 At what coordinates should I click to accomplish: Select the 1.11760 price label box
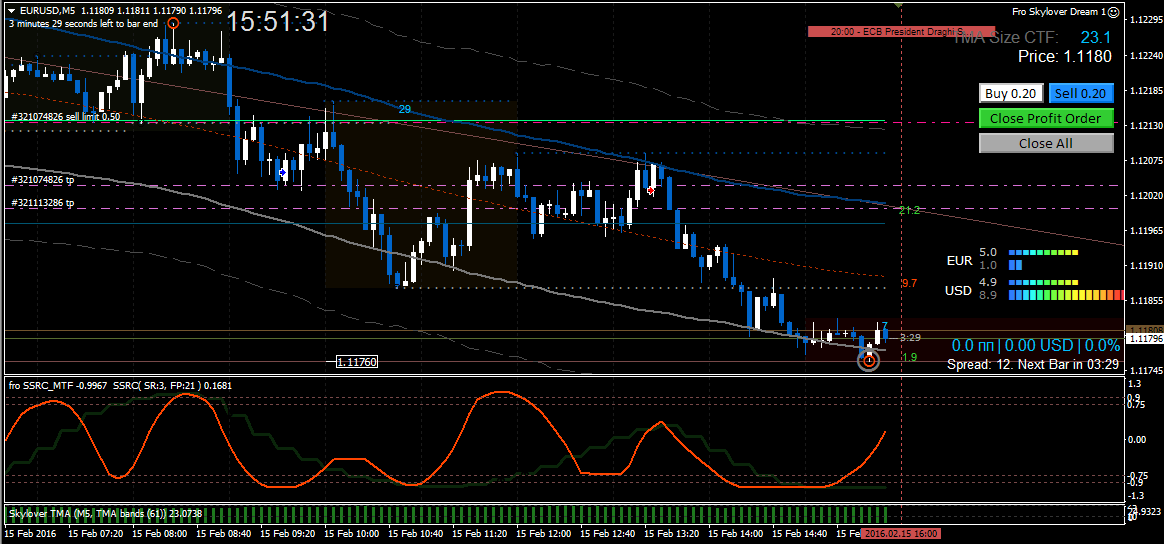click(x=356, y=362)
